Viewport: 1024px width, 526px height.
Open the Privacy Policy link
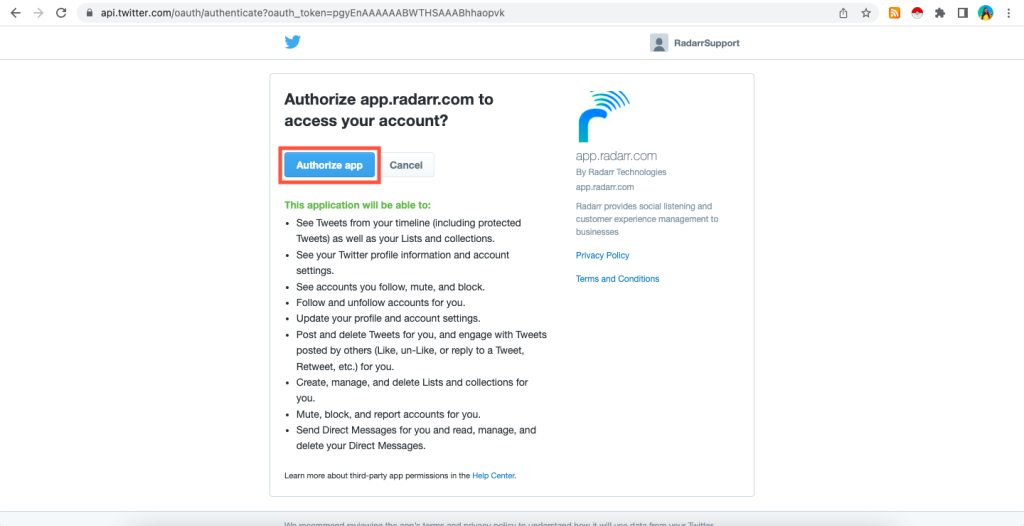[x=603, y=255]
